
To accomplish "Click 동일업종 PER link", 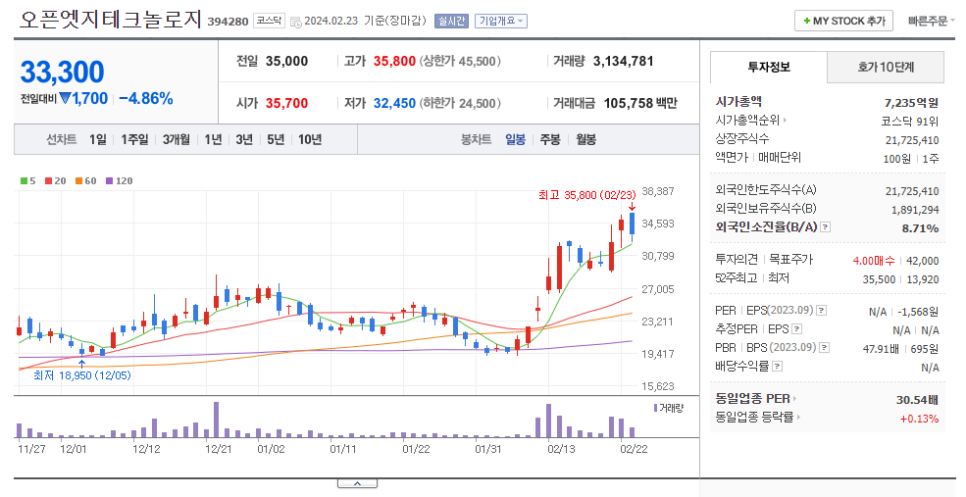I will 752,400.
